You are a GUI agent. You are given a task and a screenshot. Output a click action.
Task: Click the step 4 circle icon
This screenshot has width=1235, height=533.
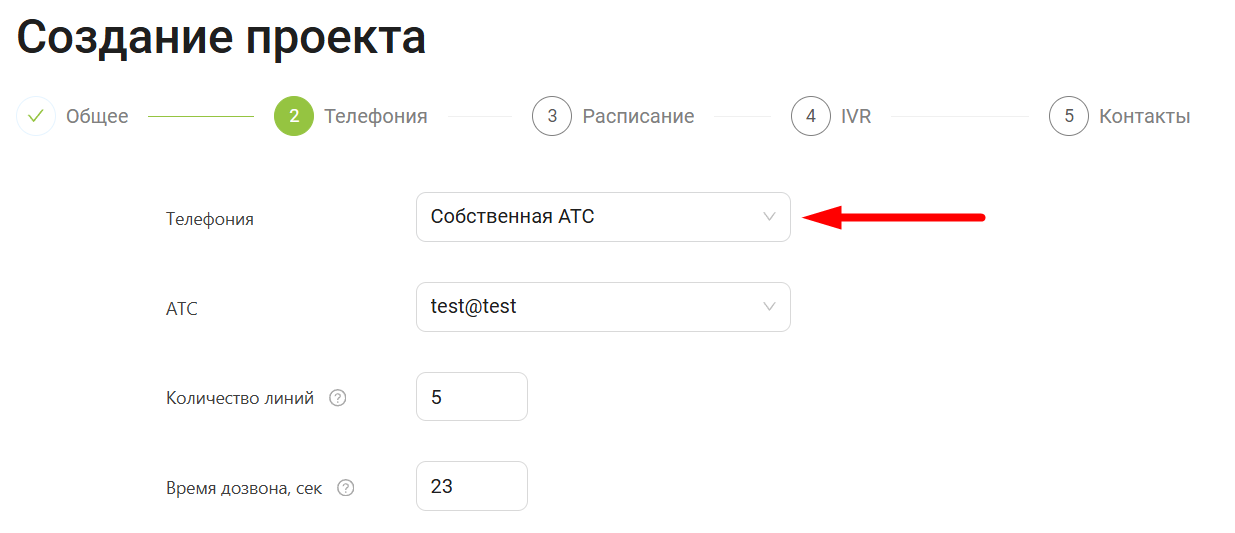[811, 116]
